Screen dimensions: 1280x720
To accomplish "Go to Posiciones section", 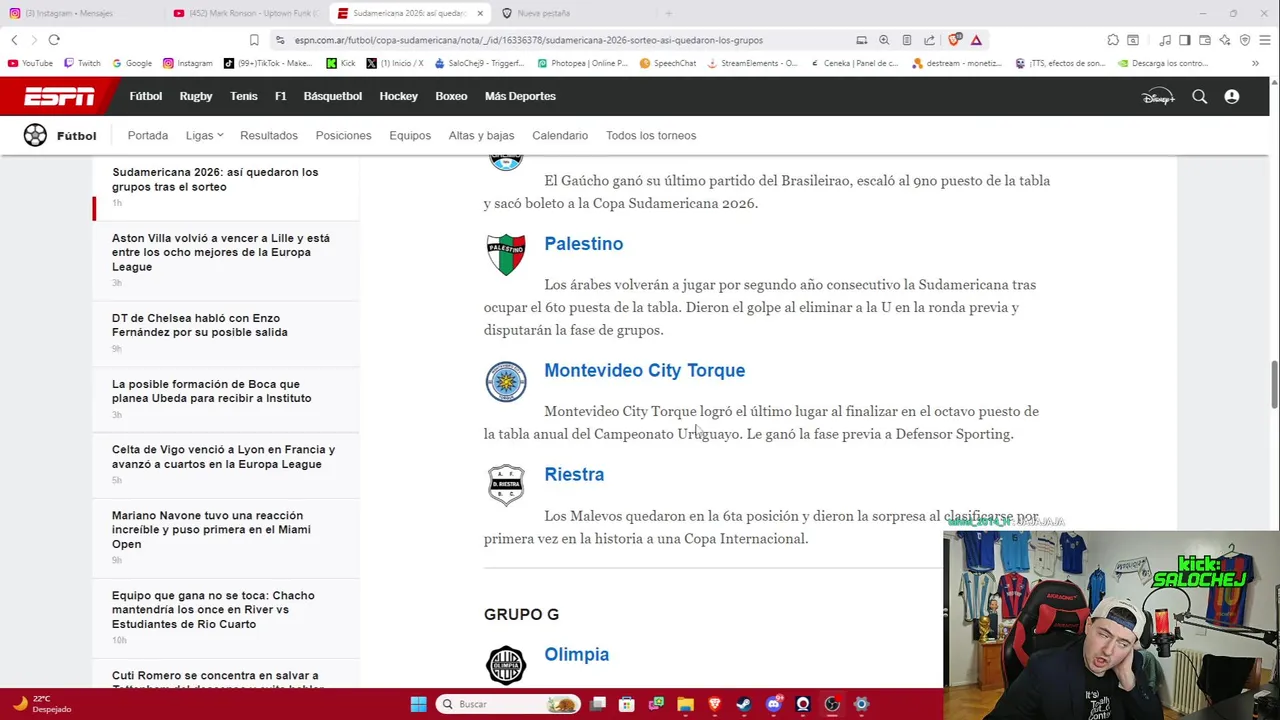I will (x=343, y=135).
